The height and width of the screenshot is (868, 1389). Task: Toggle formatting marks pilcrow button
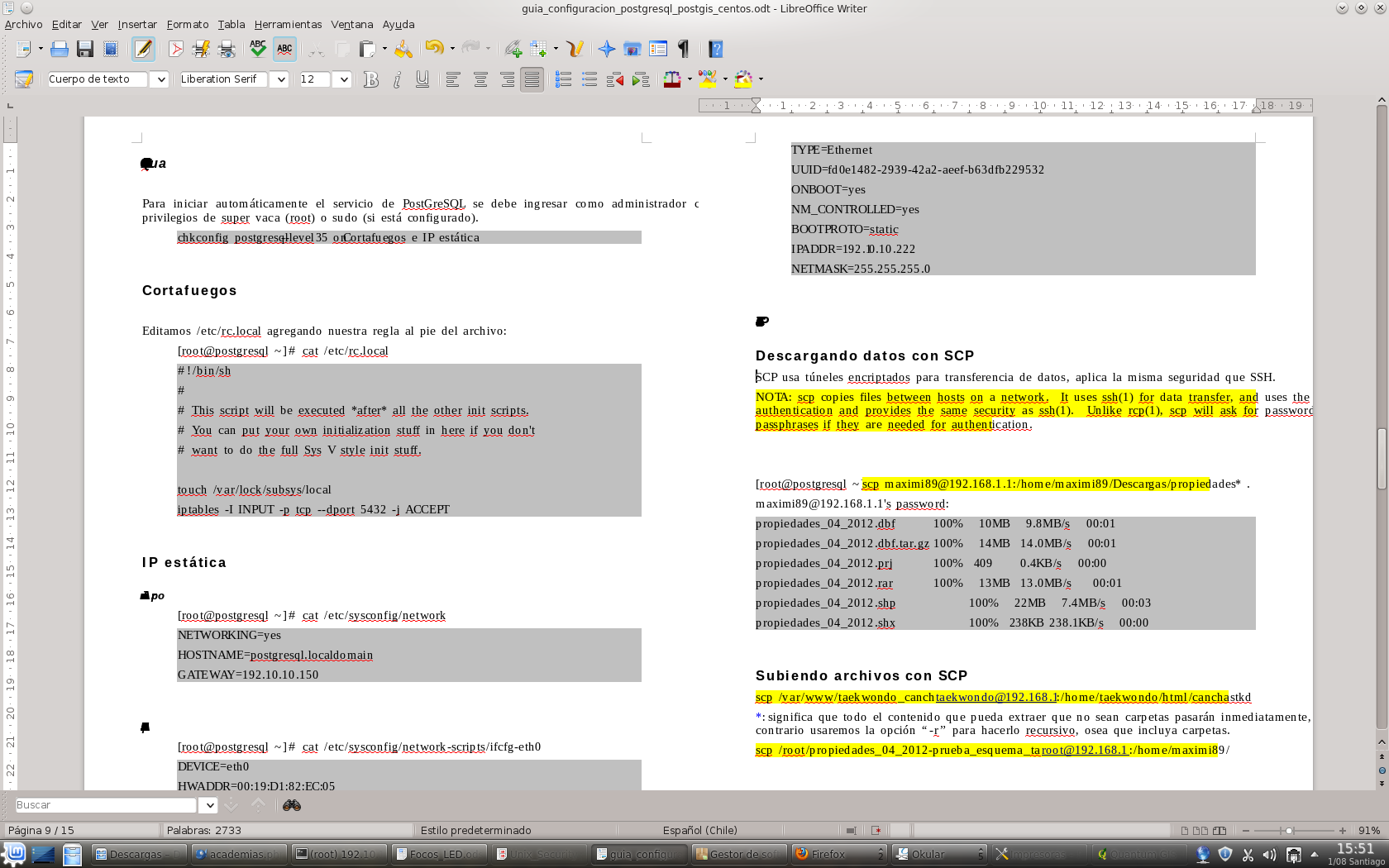click(x=684, y=50)
